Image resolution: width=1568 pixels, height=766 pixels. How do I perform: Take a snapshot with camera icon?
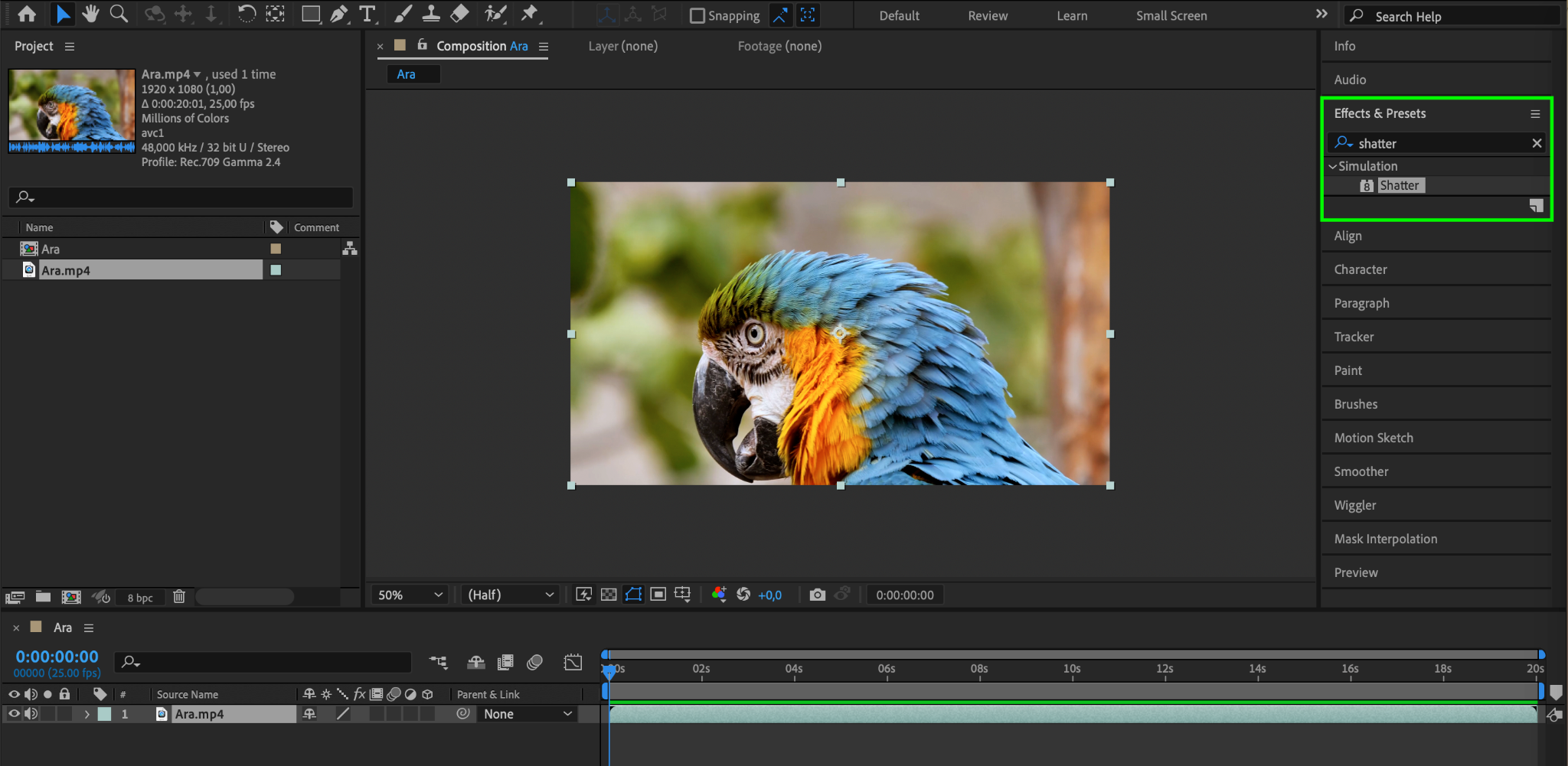coord(817,595)
